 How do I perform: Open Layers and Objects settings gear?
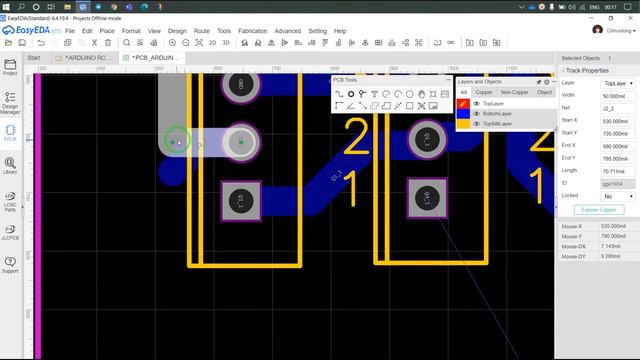click(x=547, y=82)
